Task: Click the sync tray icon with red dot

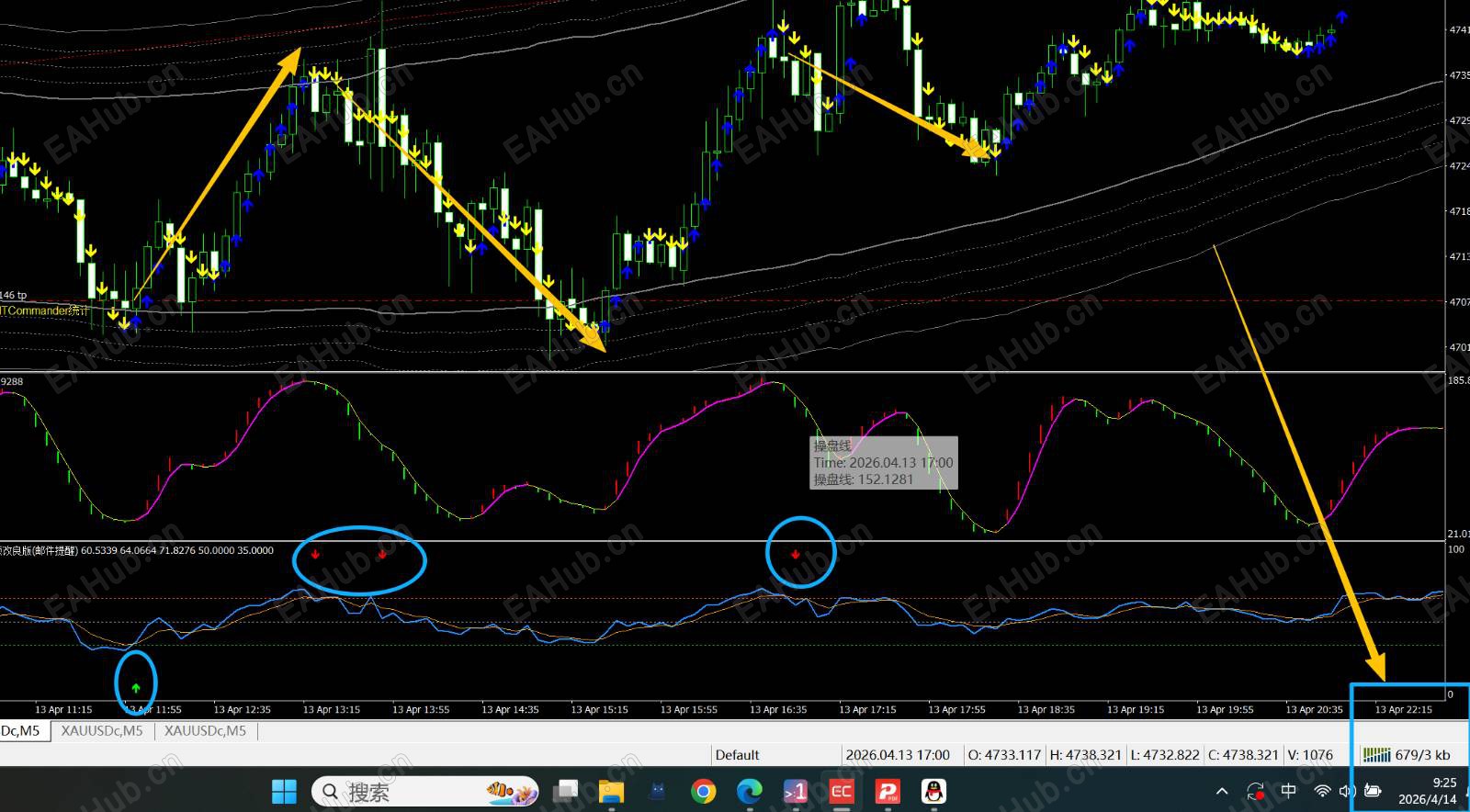Action: (x=1256, y=791)
